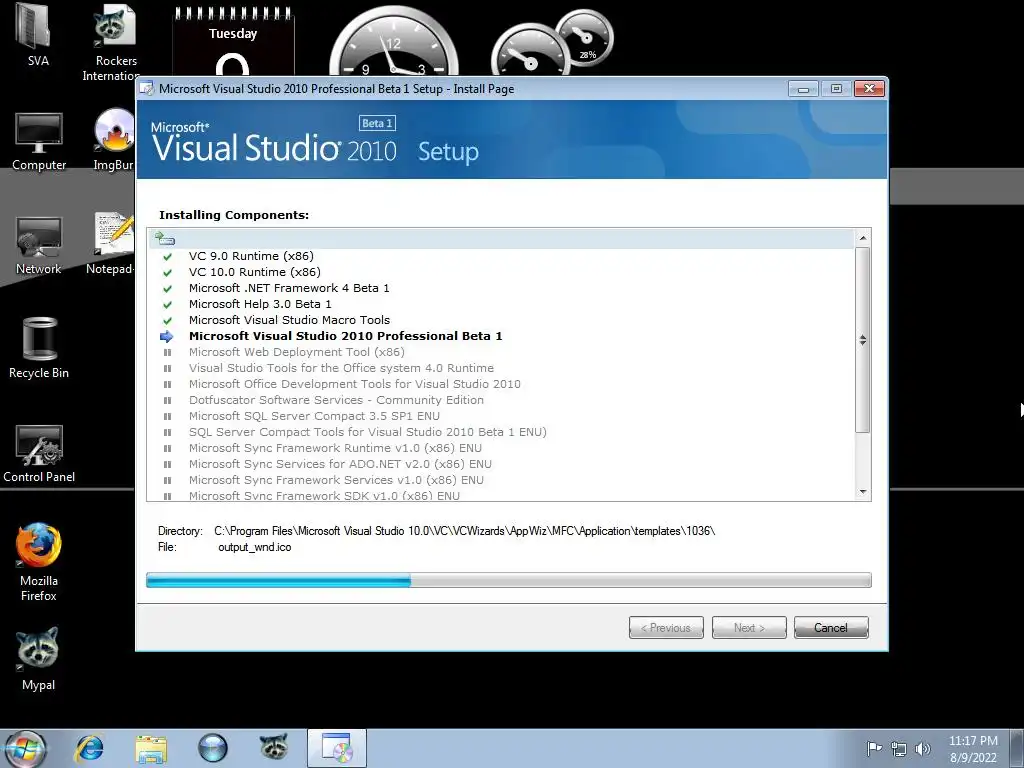
Task: Open Notepad++ desktop shortcut
Action: tap(112, 243)
